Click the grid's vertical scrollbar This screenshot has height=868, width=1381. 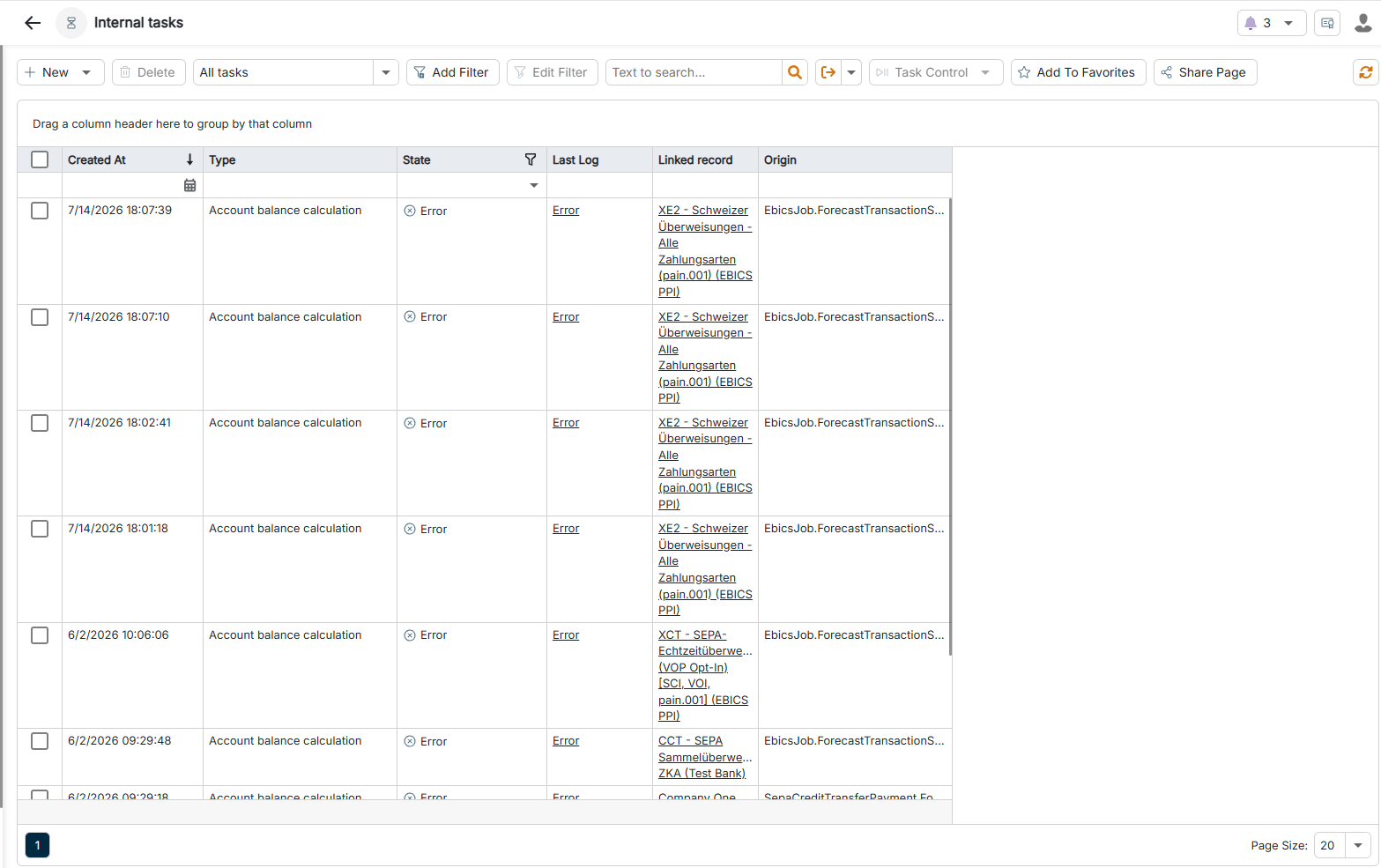click(x=950, y=427)
